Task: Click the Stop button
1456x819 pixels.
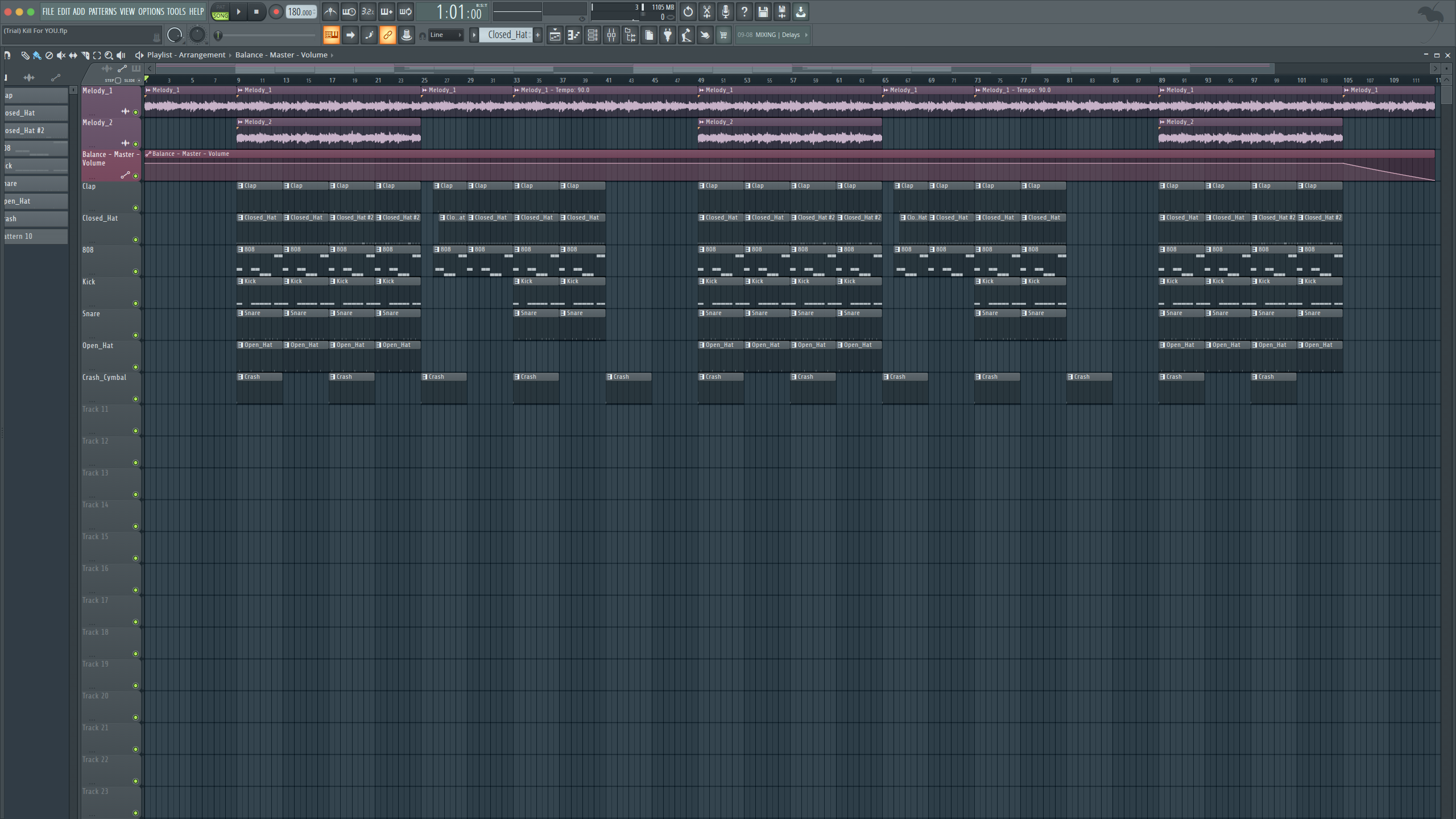Action: [257, 11]
